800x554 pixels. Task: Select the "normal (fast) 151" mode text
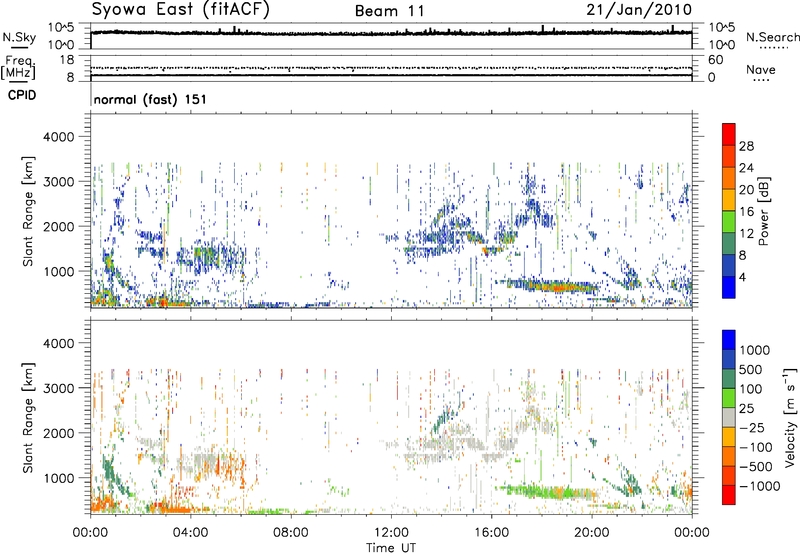(150, 99)
